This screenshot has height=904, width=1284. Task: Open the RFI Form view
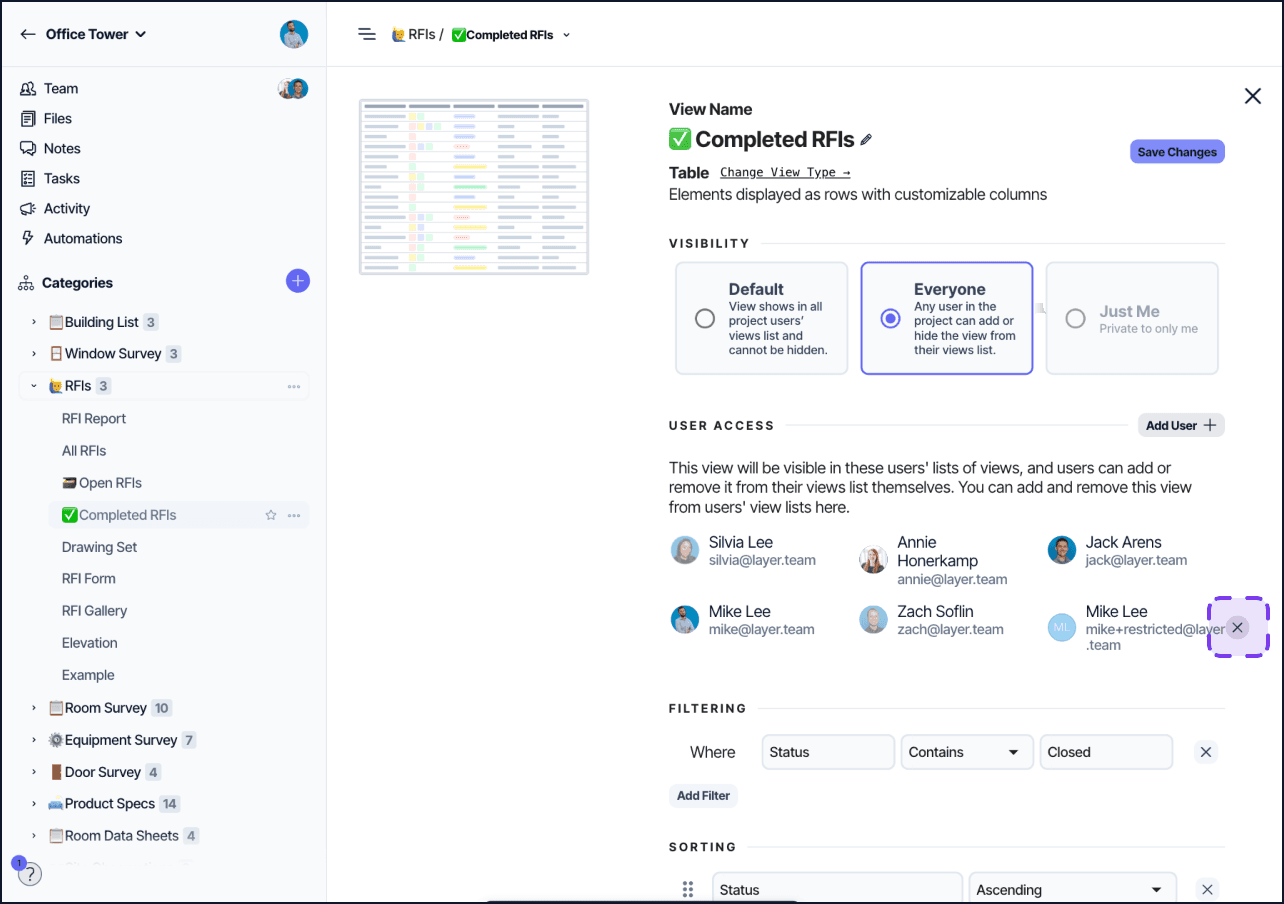pos(89,578)
